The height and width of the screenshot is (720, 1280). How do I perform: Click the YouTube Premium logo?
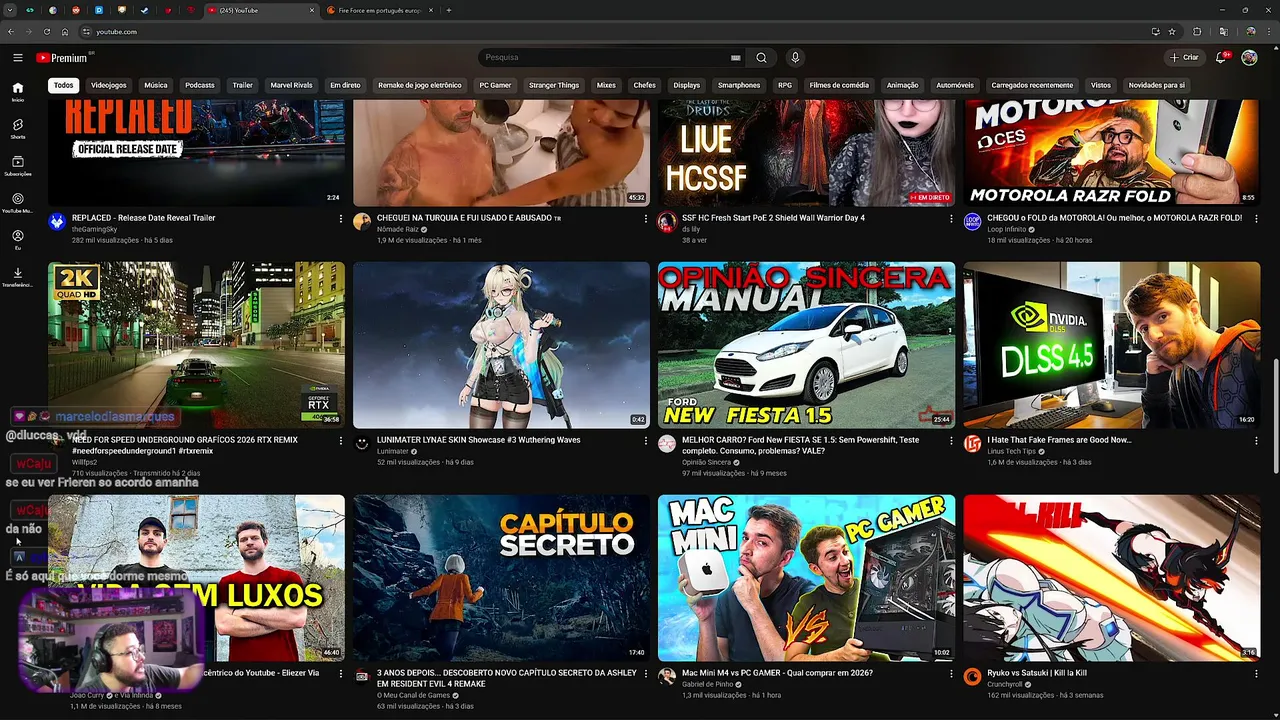pos(62,58)
